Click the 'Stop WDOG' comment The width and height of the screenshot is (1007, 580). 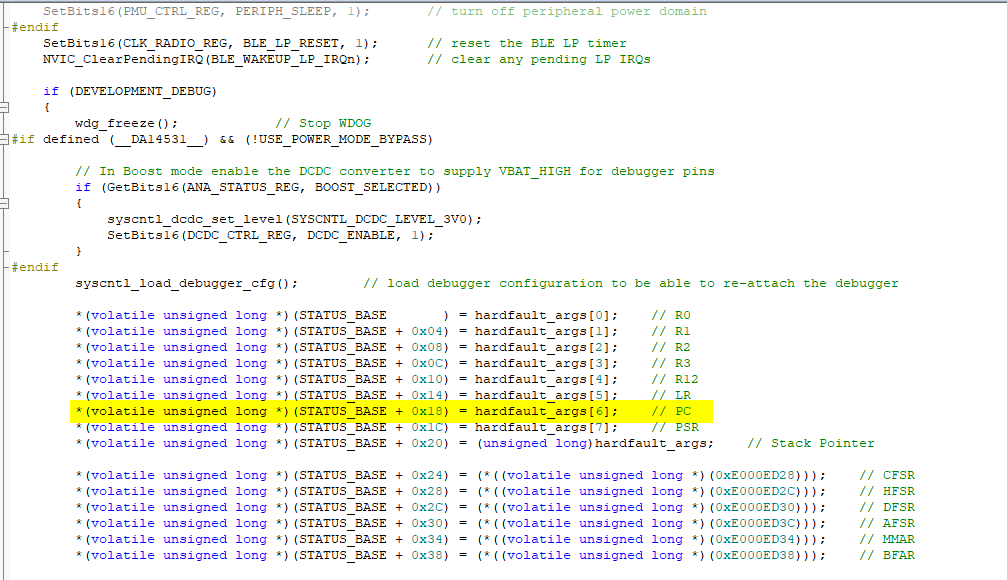pos(324,123)
